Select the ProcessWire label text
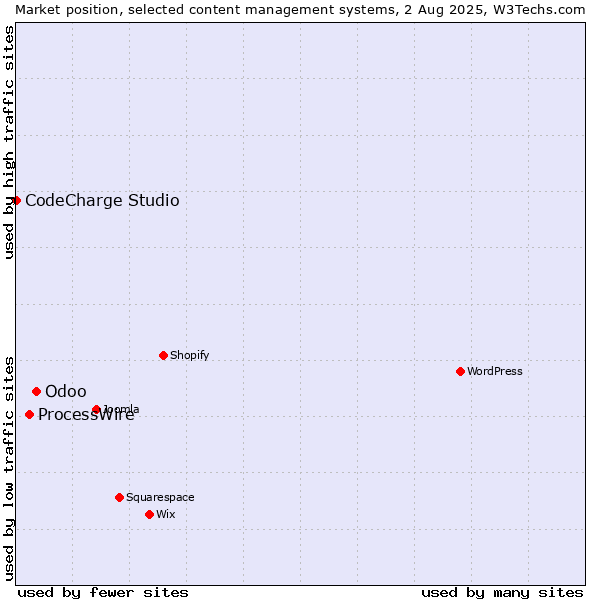 point(86,415)
